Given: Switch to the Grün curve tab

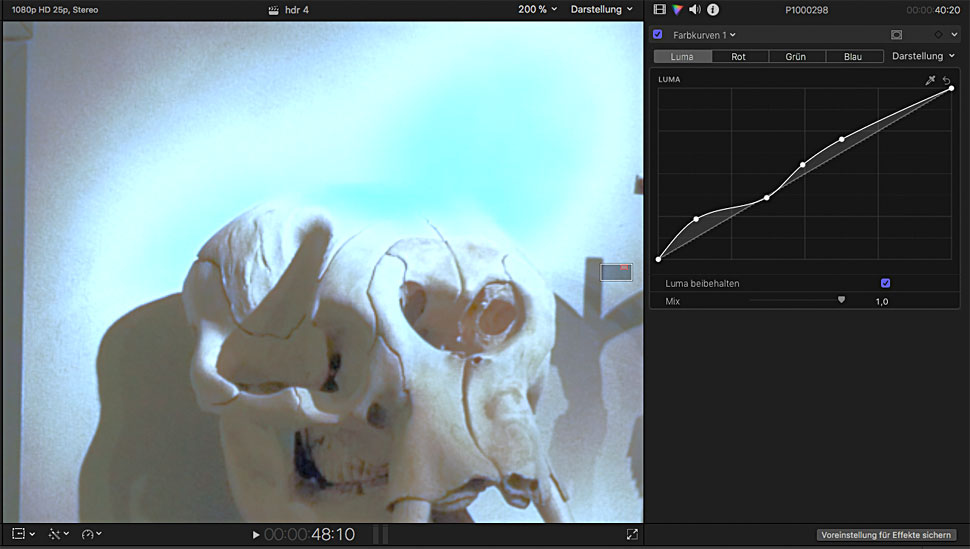Looking at the screenshot, I should (x=796, y=56).
